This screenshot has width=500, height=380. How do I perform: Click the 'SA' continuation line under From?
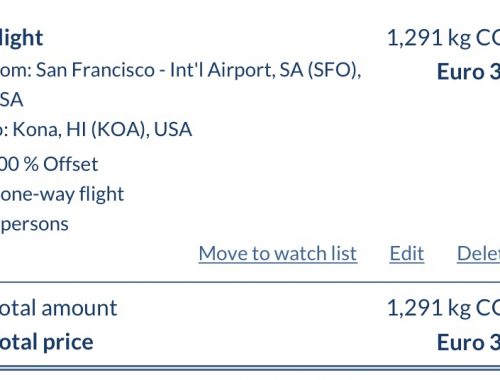coord(11,100)
